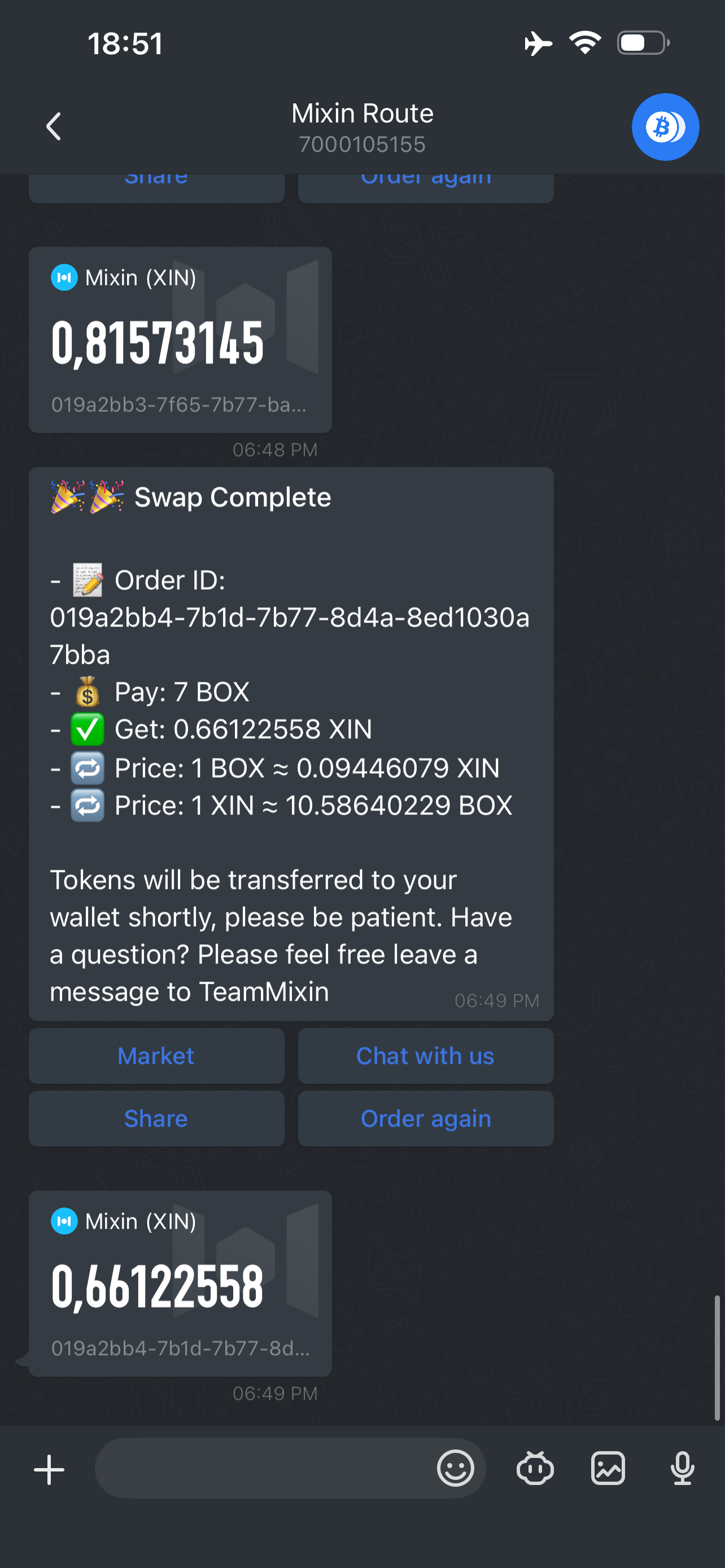Open the image gallery icon
The image size is (725, 1568).
coord(608,1468)
